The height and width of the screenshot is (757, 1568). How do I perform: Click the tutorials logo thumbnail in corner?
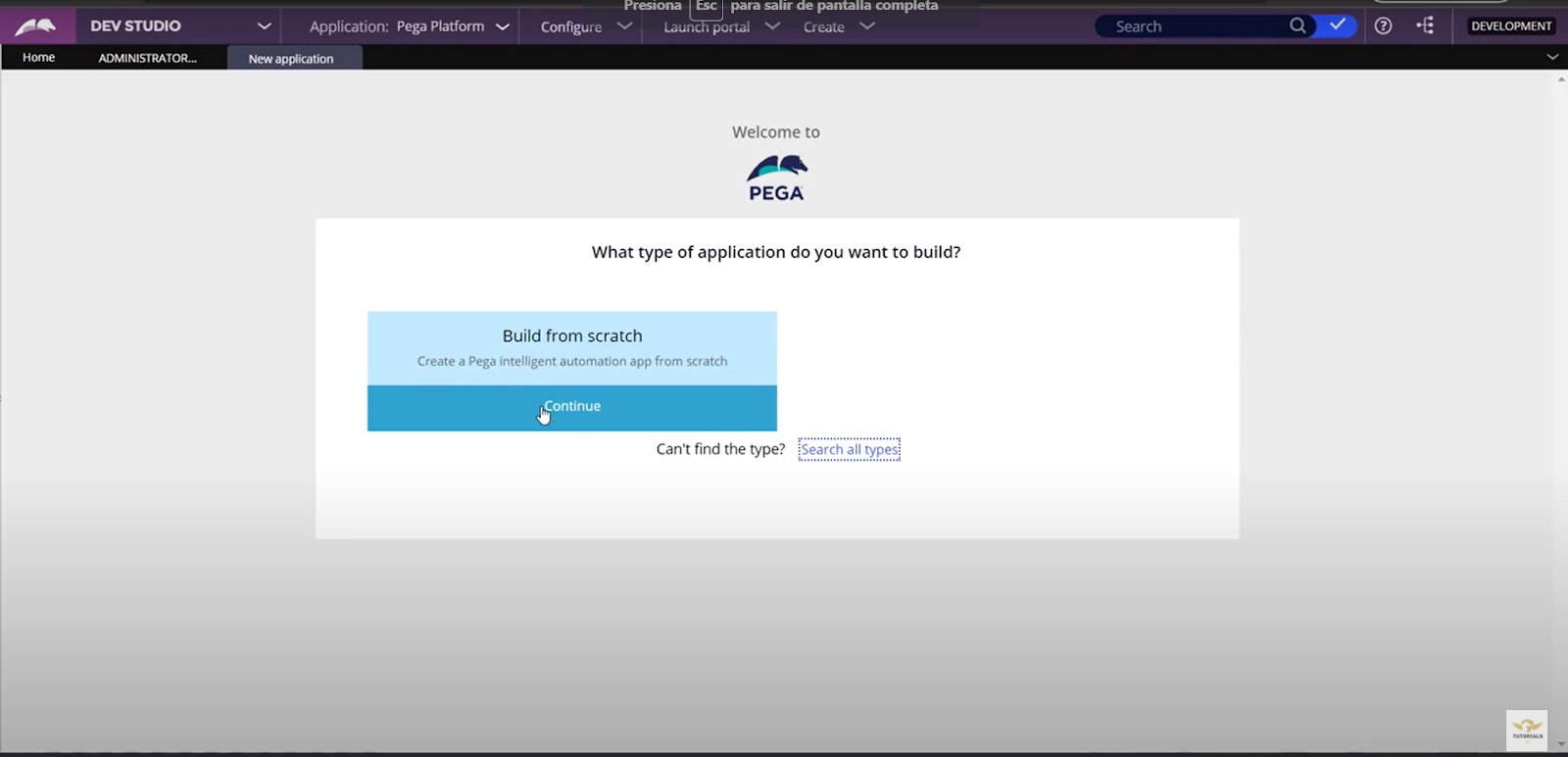(x=1527, y=731)
